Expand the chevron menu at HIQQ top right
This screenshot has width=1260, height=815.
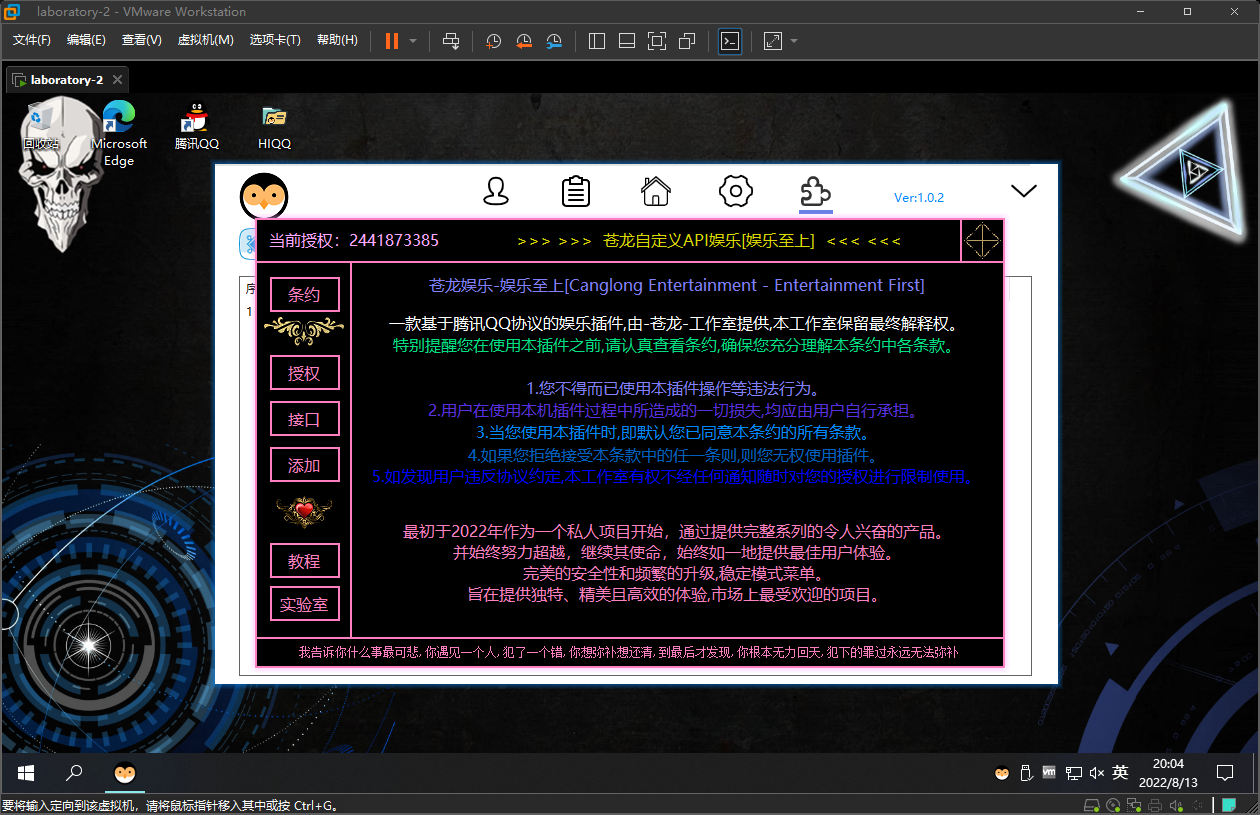tap(1024, 190)
